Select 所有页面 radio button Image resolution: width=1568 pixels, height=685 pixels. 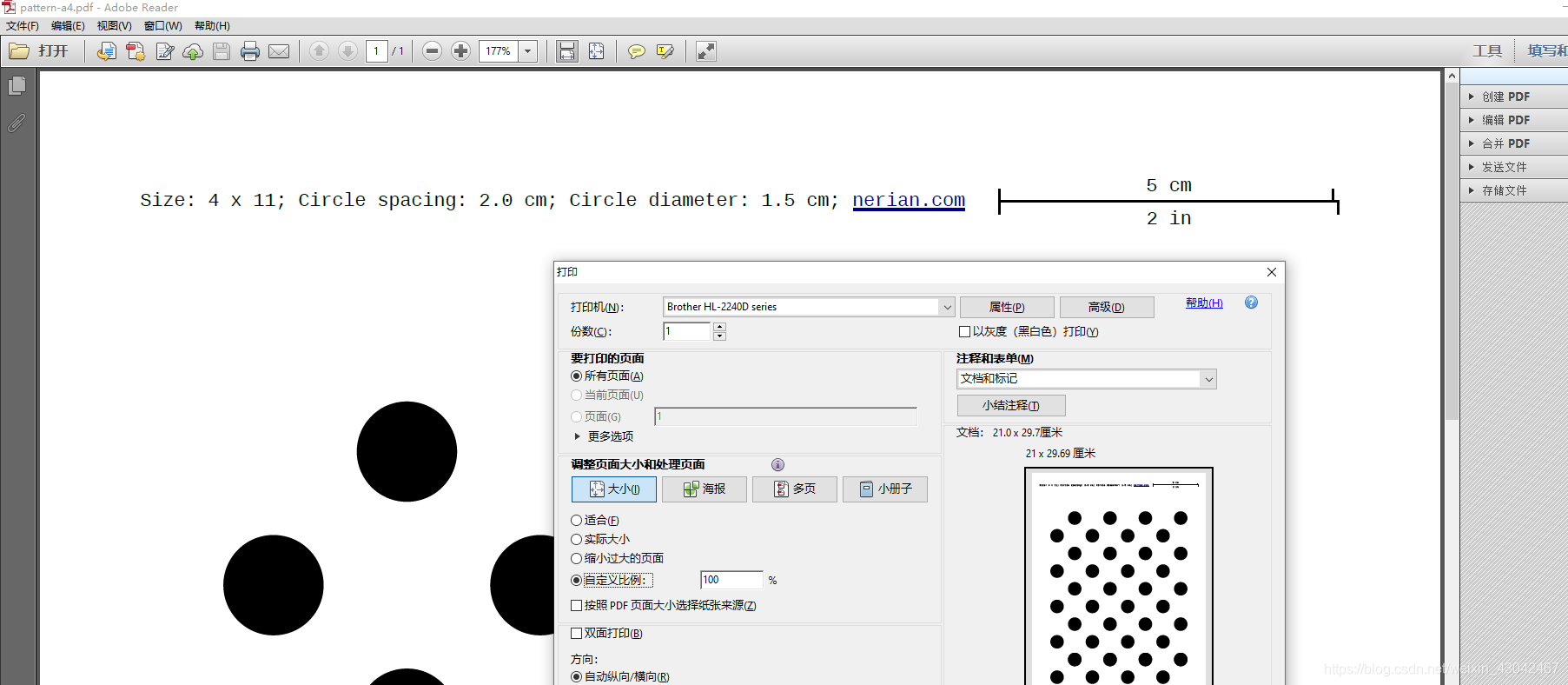tap(576, 376)
